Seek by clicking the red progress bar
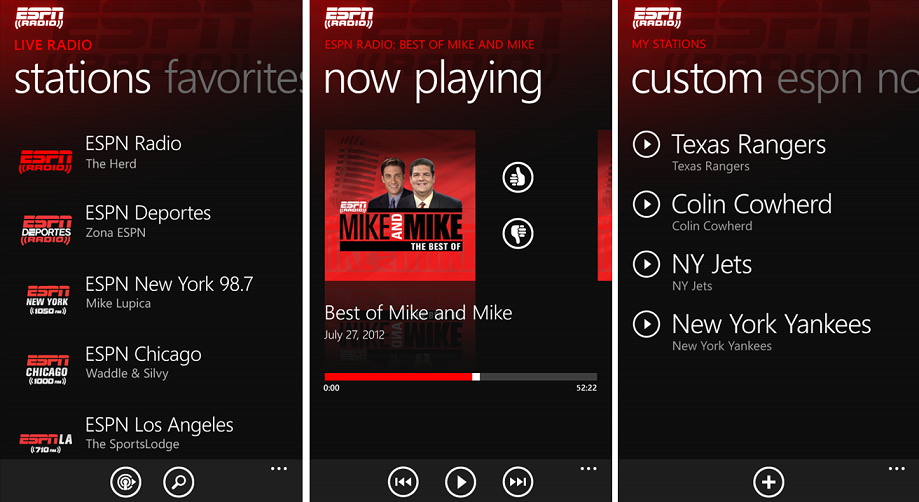The width and height of the screenshot is (919, 502). [398, 377]
